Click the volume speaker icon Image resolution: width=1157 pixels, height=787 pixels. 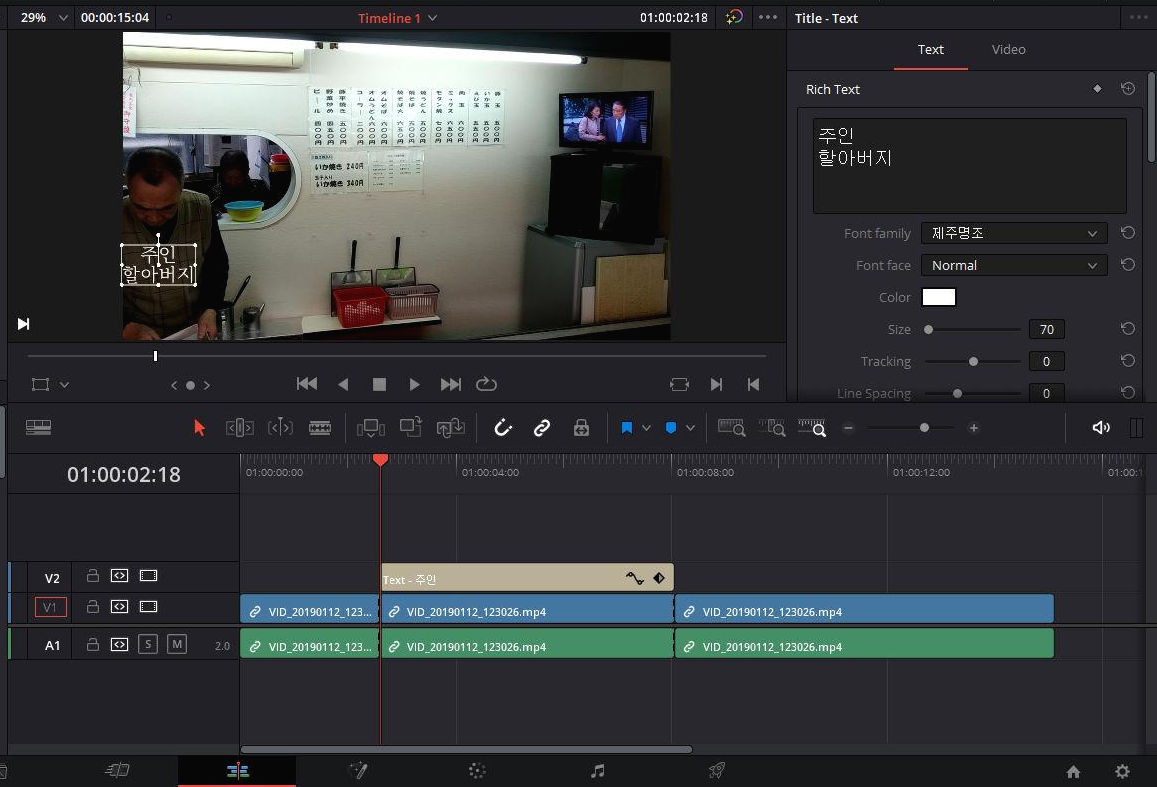pyautogui.click(x=1101, y=428)
